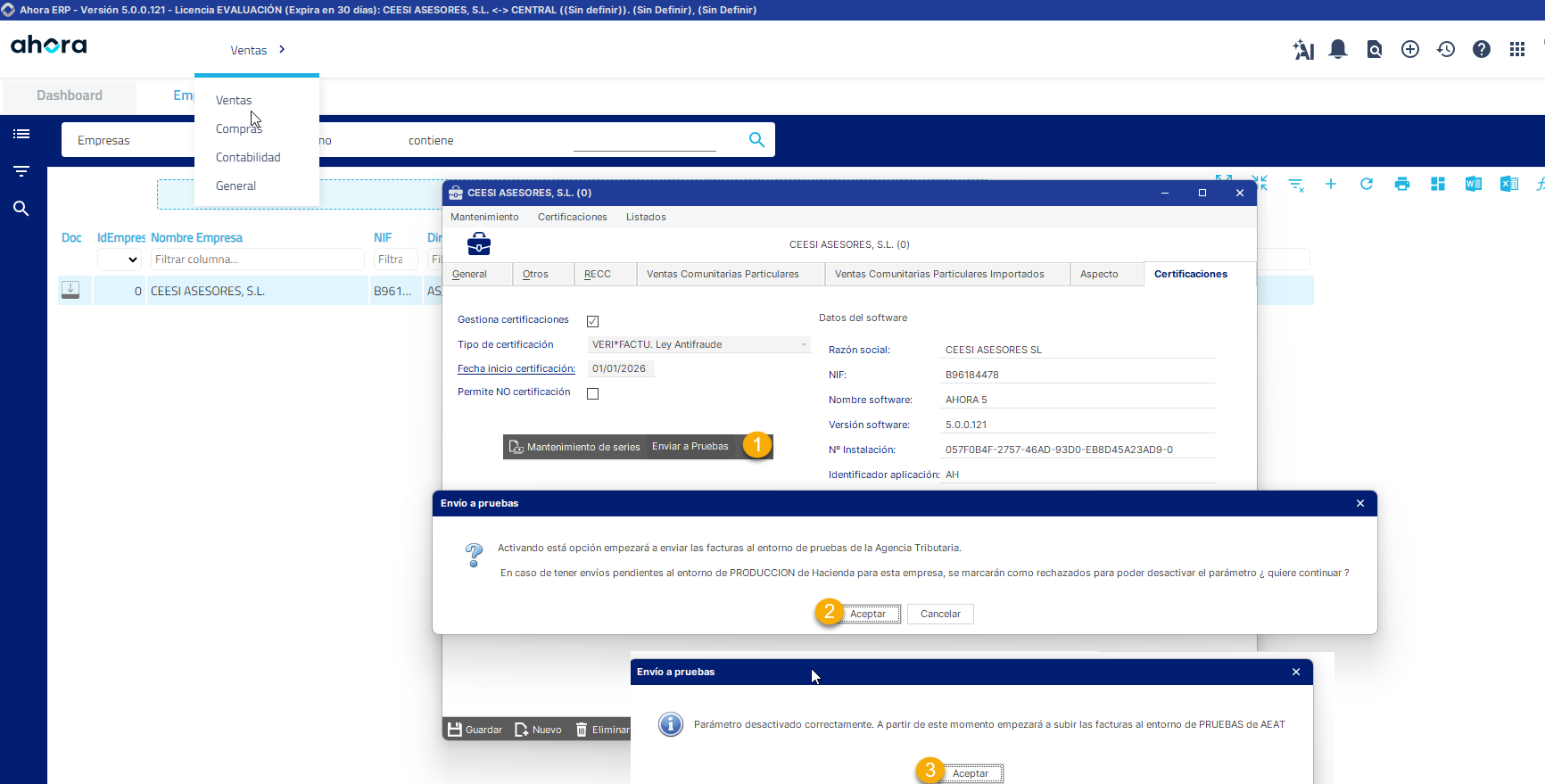Click the briefcase icon in company window
This screenshot has height=784, width=1545.
[479, 243]
